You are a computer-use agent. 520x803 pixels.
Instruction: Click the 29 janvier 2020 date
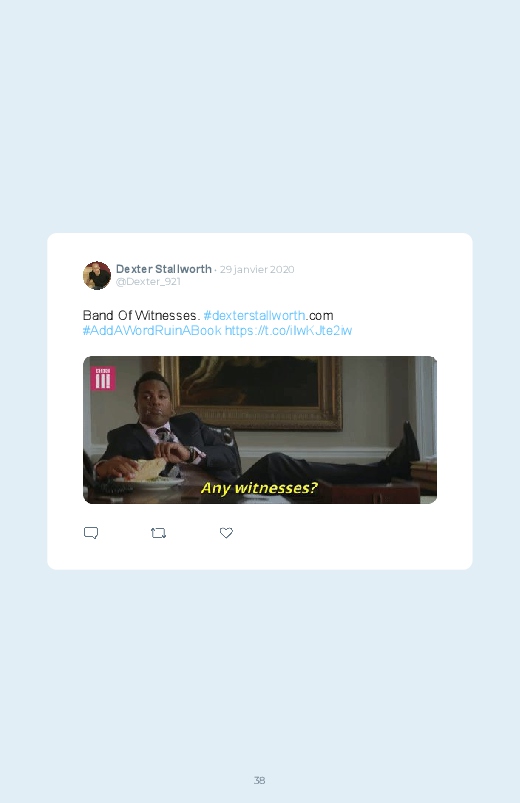257,269
